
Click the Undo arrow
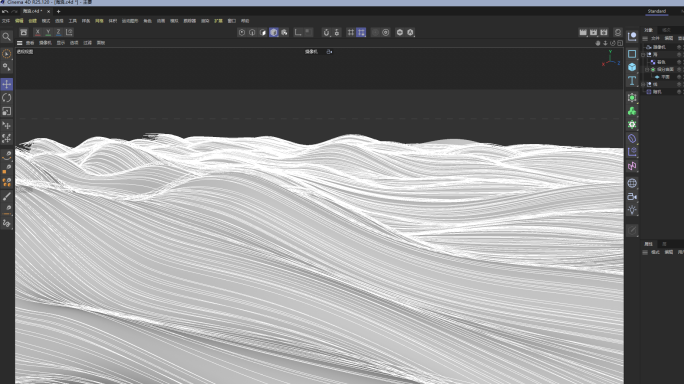[5, 12]
